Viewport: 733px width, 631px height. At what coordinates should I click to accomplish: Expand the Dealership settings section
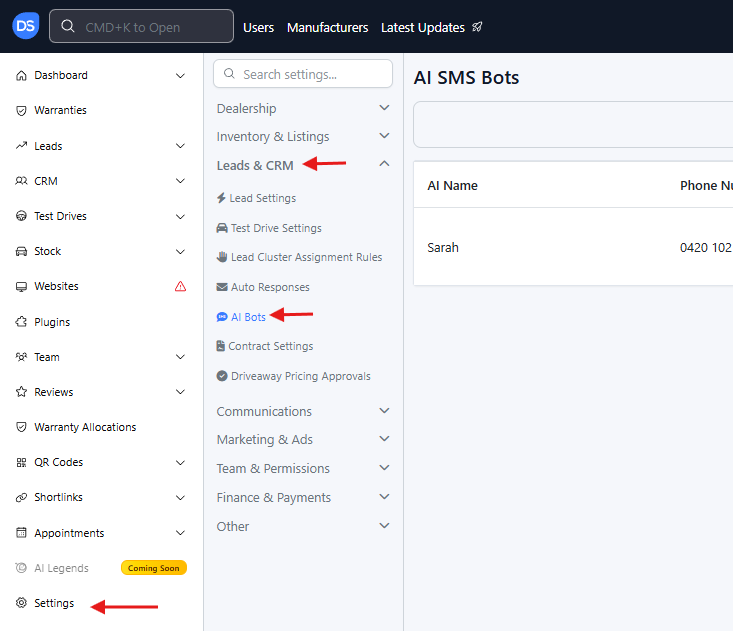[384, 108]
